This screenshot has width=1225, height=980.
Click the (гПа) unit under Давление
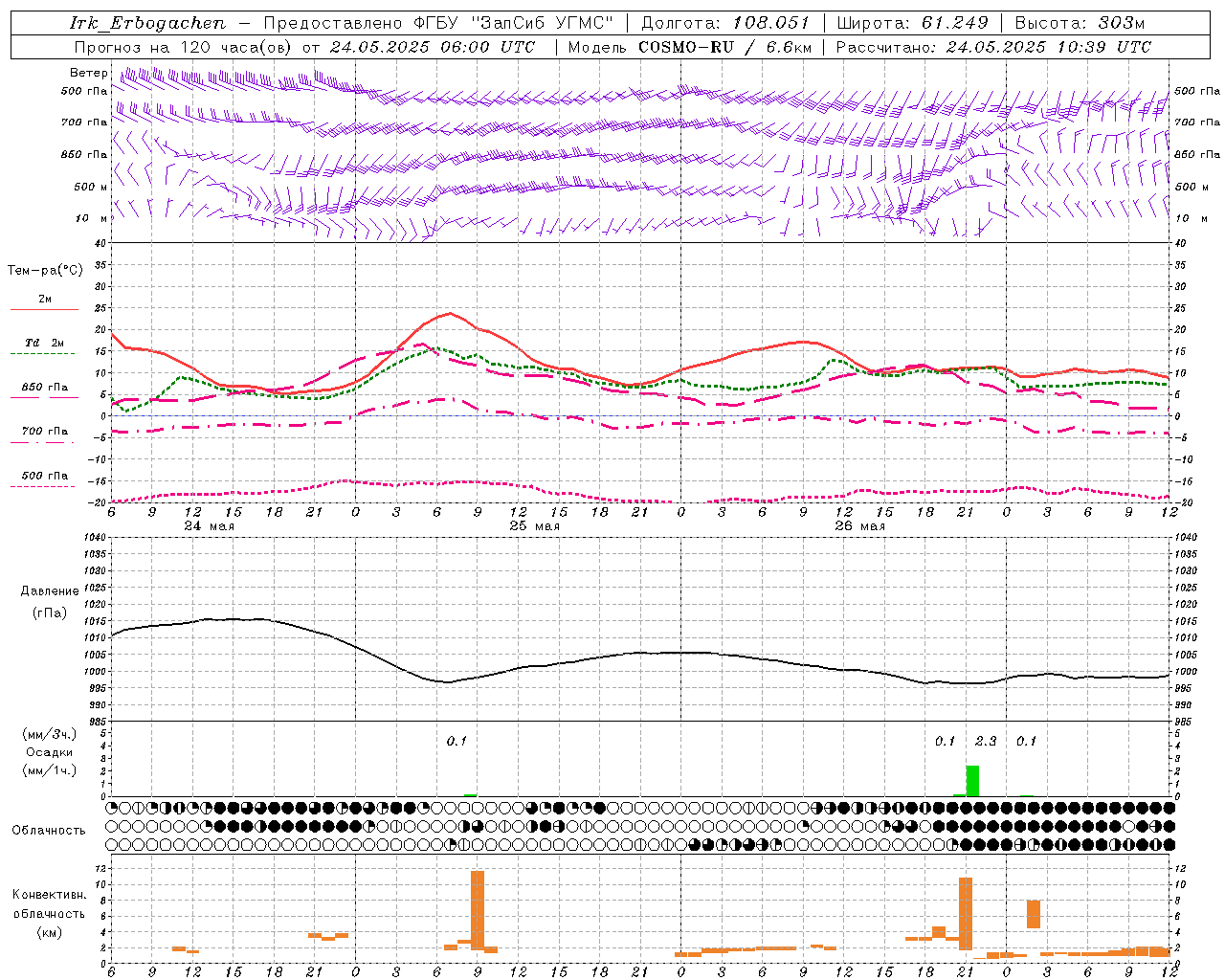click(x=49, y=612)
